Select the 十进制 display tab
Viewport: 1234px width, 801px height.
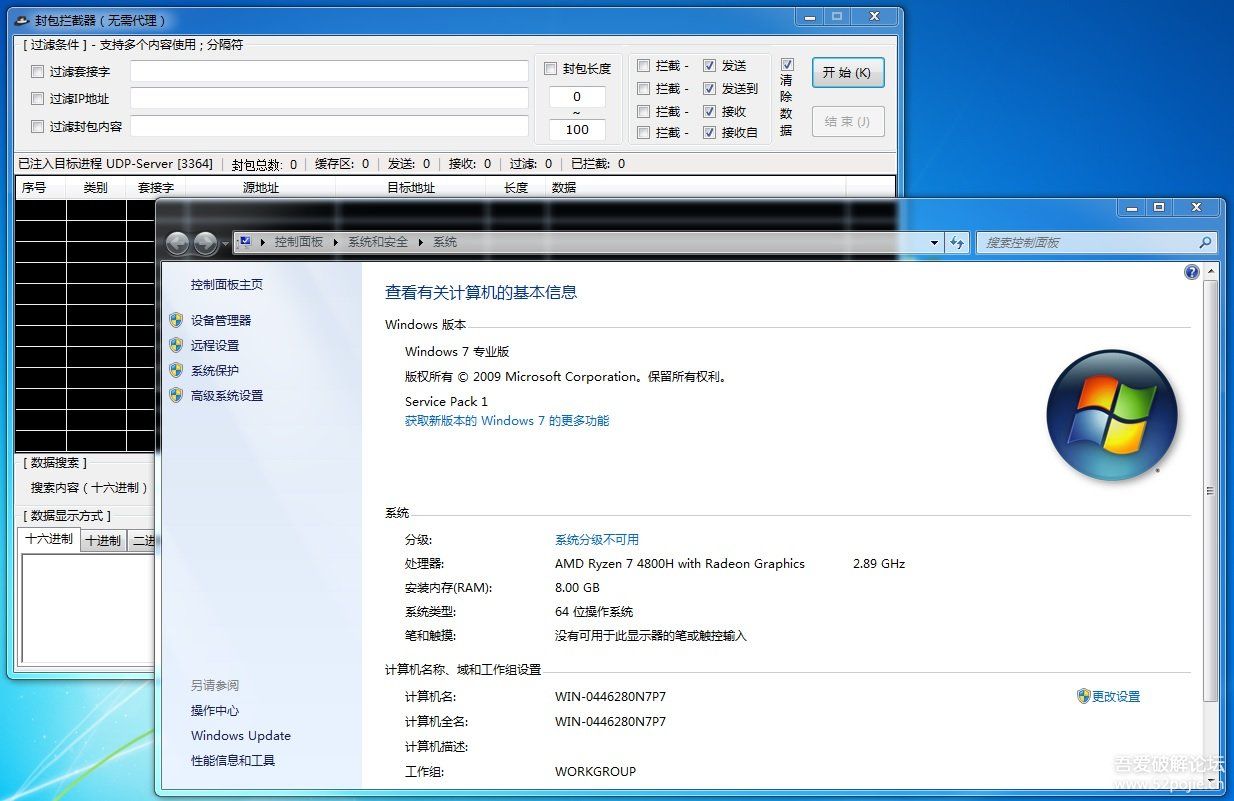coord(103,541)
